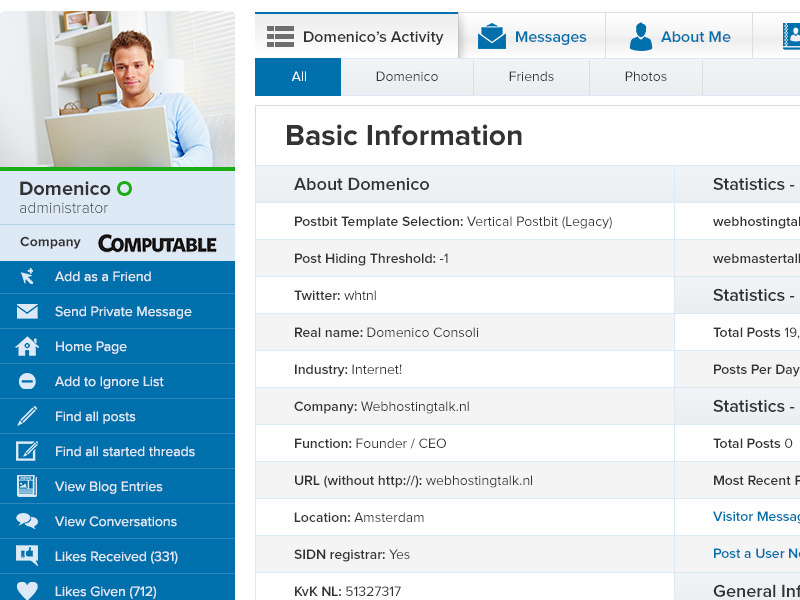800x600 pixels.
Task: Collapse the About Domenico section
Action: (x=362, y=184)
